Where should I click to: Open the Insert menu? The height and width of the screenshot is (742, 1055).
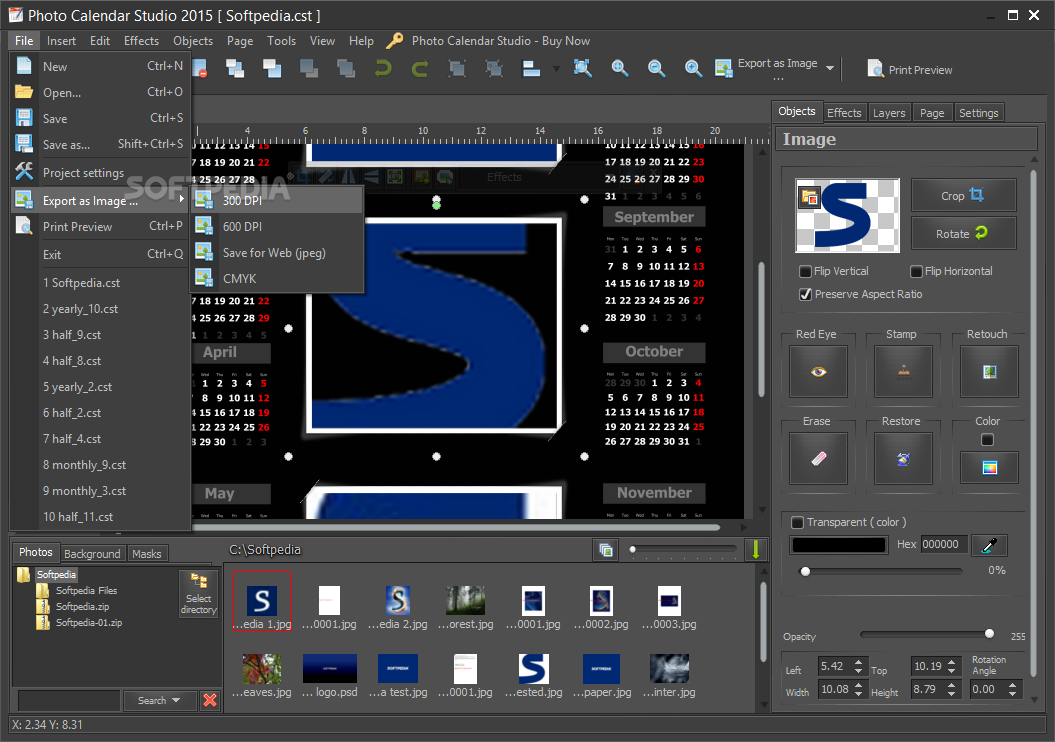[61, 41]
